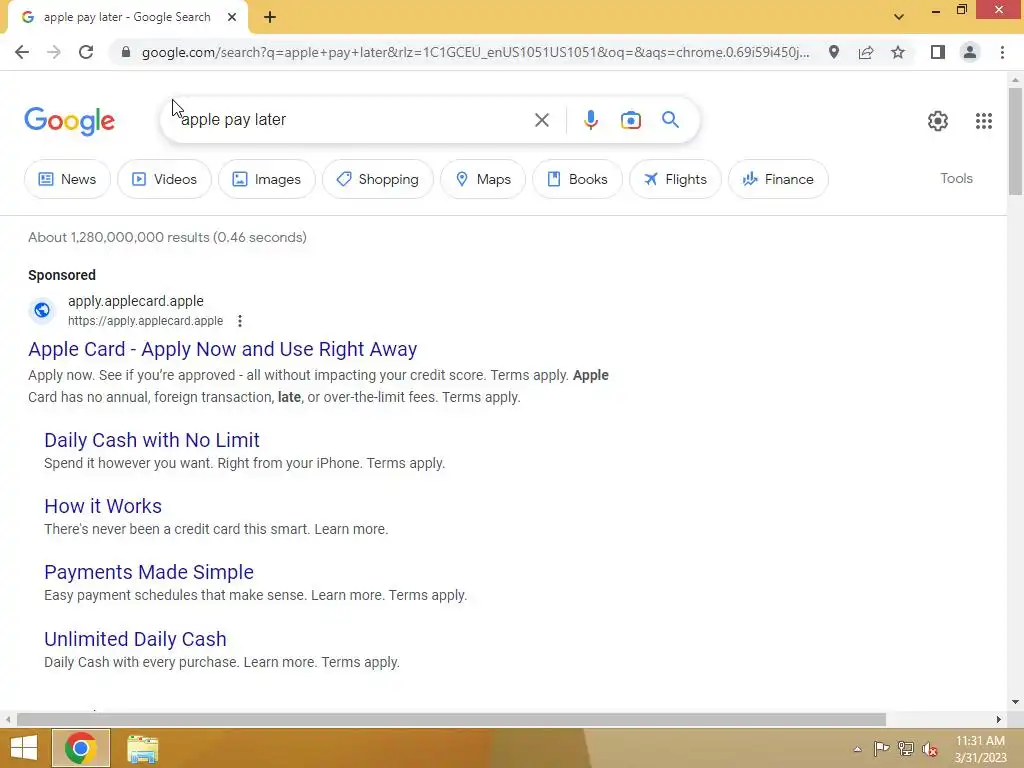Open ad options three-dot menu
This screenshot has width=1024, height=768.
[240, 321]
